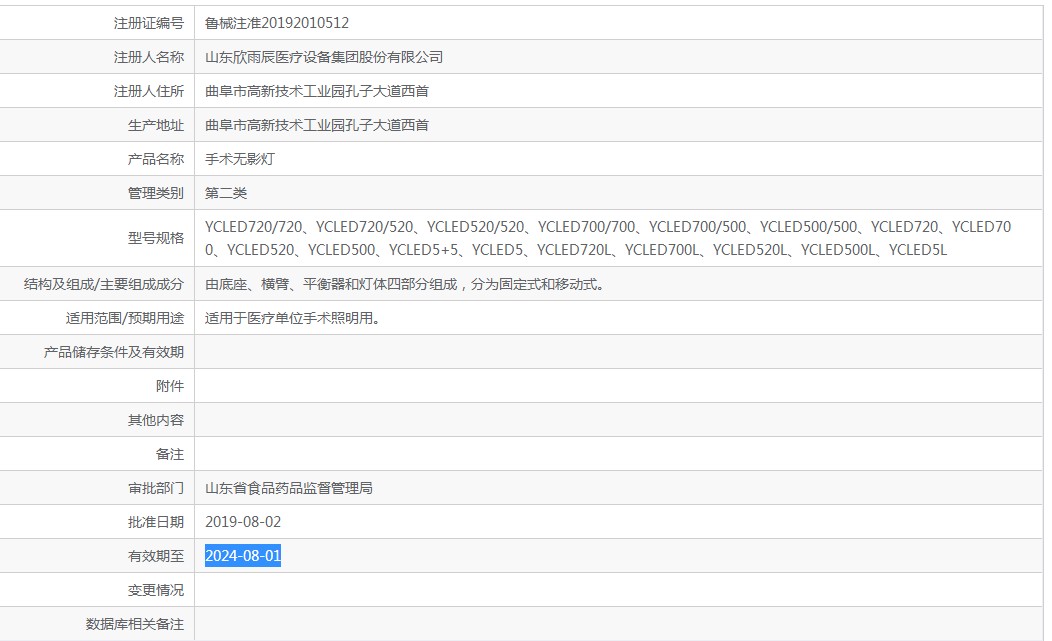
Task: Click the label 有效期至
Action: 156,556
